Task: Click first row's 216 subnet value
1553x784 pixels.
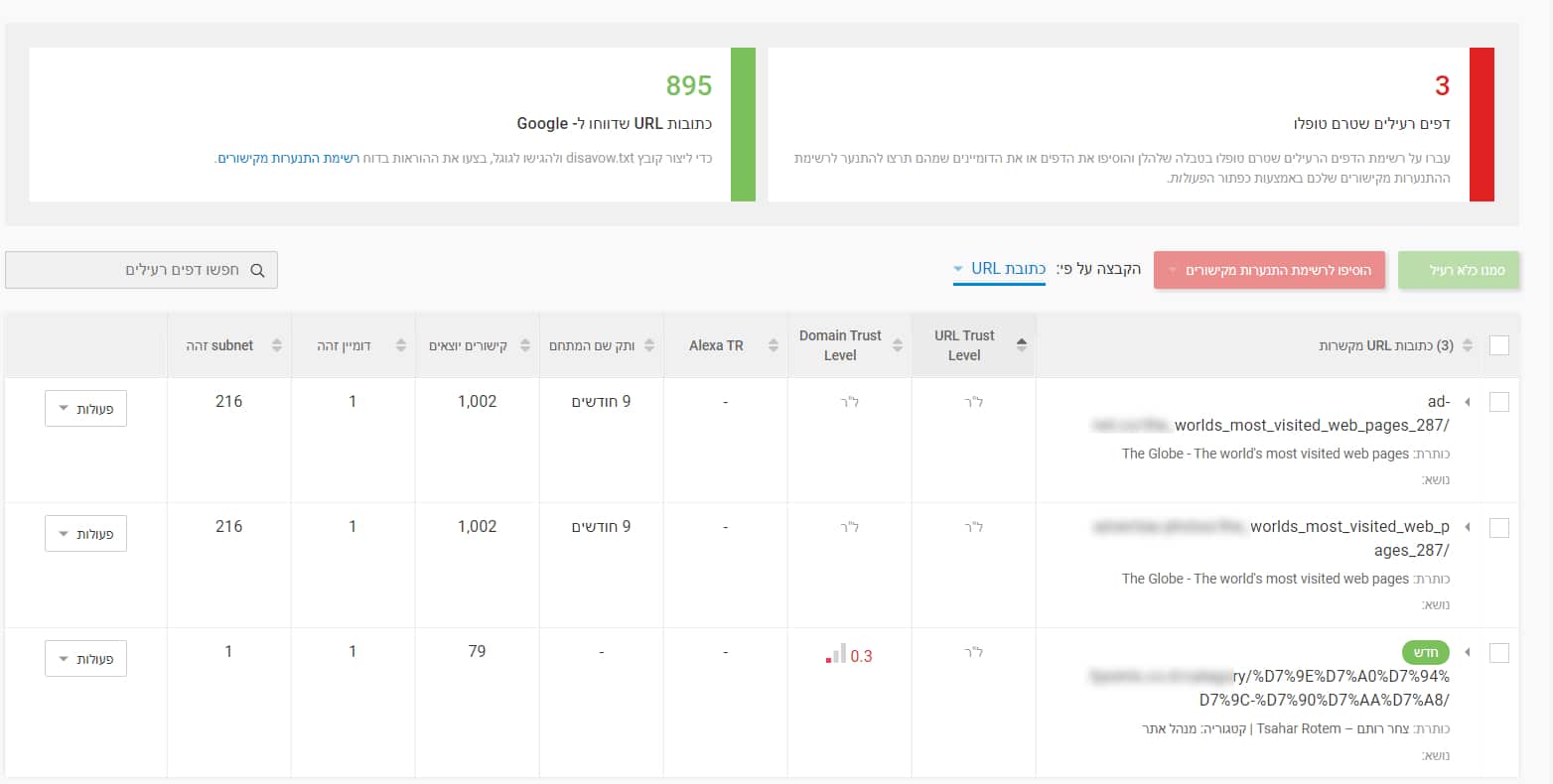Action: [228, 402]
